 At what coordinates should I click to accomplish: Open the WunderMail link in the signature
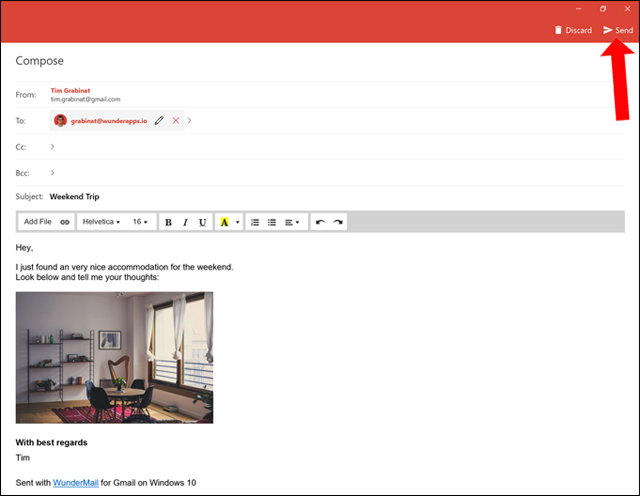76,483
